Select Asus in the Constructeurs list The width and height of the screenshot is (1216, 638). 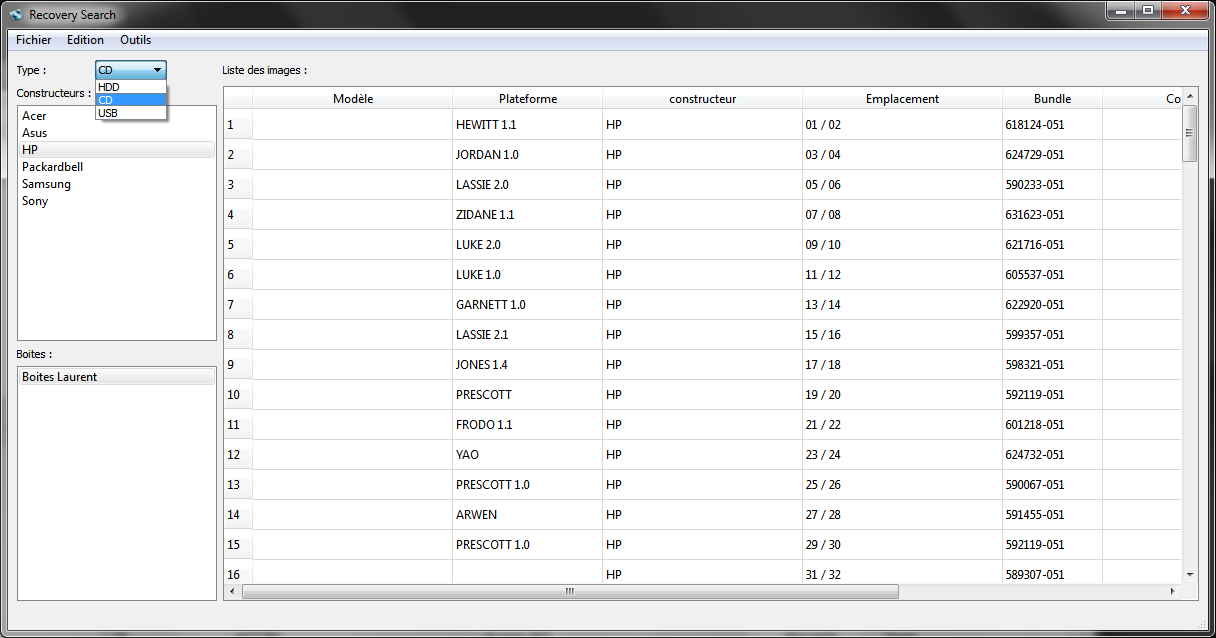click(34, 133)
